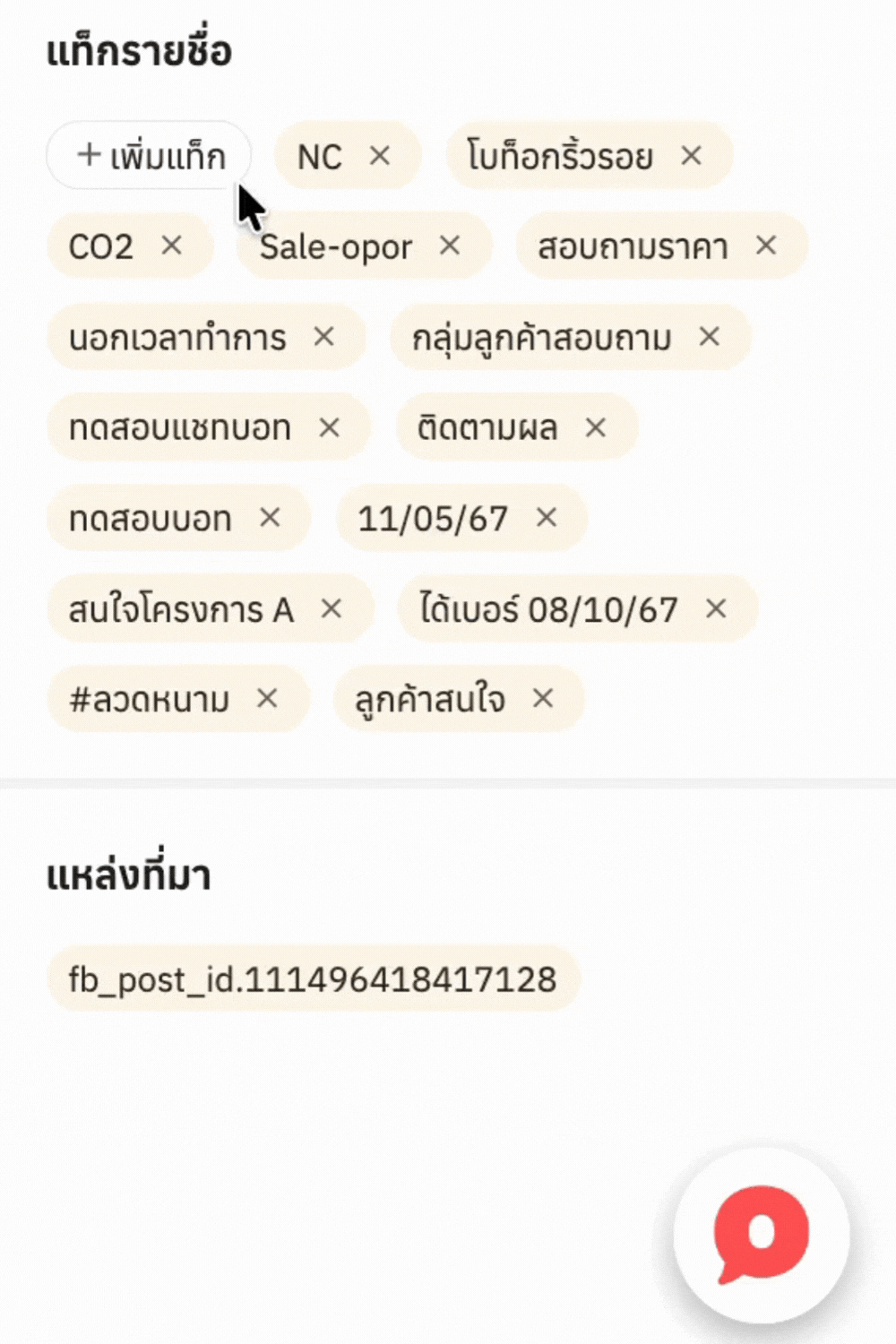Remove the NC tag

380,156
